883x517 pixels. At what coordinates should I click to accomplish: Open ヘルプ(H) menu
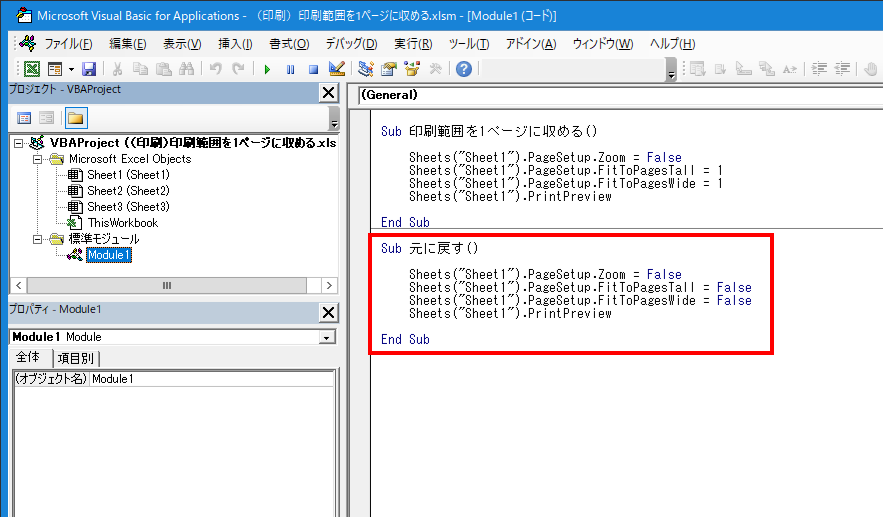(x=672, y=43)
